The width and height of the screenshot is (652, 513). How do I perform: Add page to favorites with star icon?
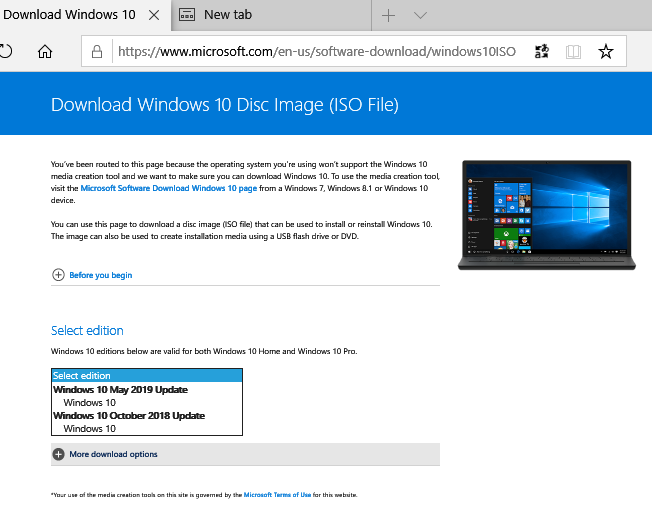[x=605, y=52]
